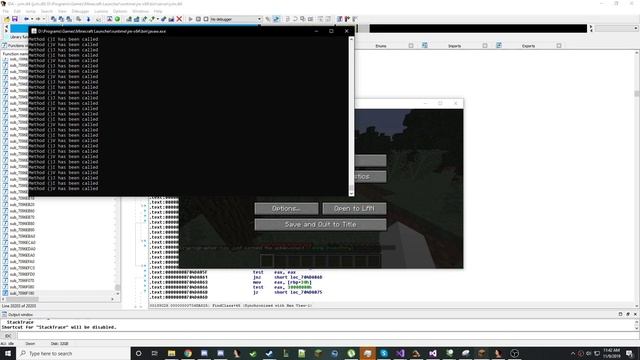Viewport: 640px width, 360px height.
Task: Open the Edit menu in IDA
Action: (x=18, y=11)
